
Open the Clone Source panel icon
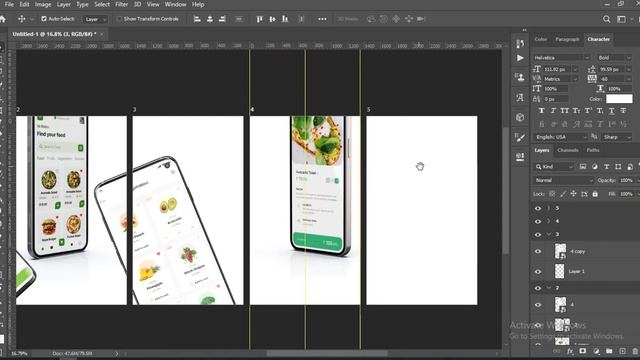(520, 77)
